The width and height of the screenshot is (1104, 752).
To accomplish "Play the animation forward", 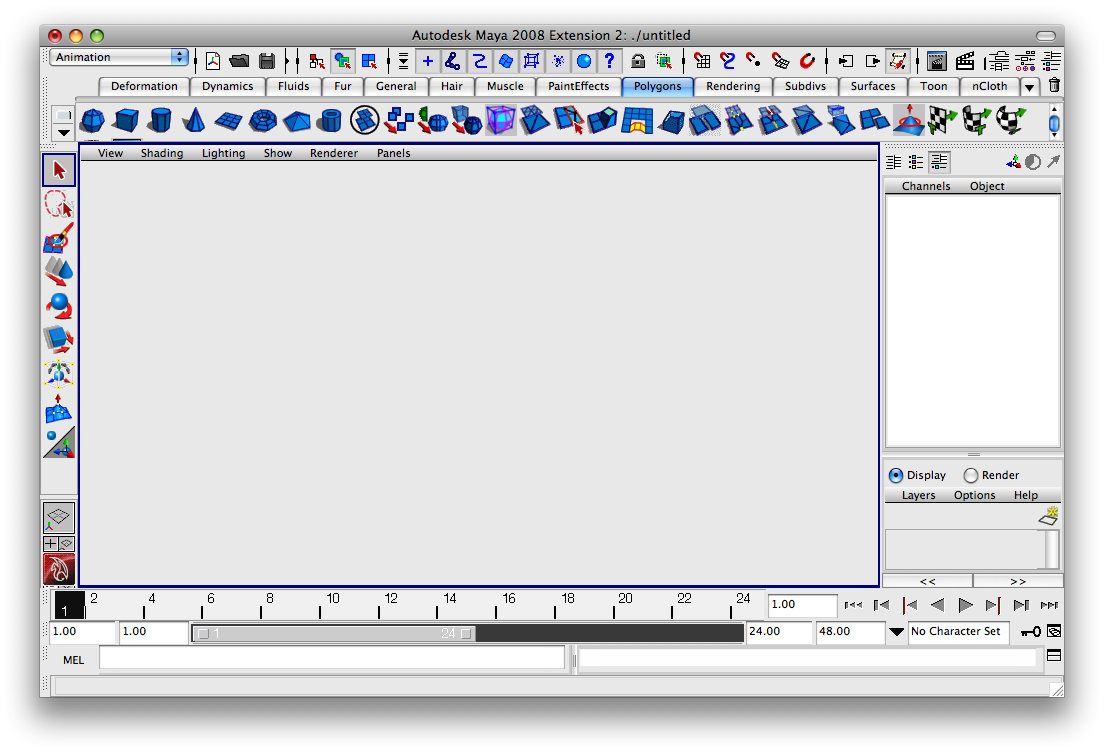I will [x=965, y=605].
